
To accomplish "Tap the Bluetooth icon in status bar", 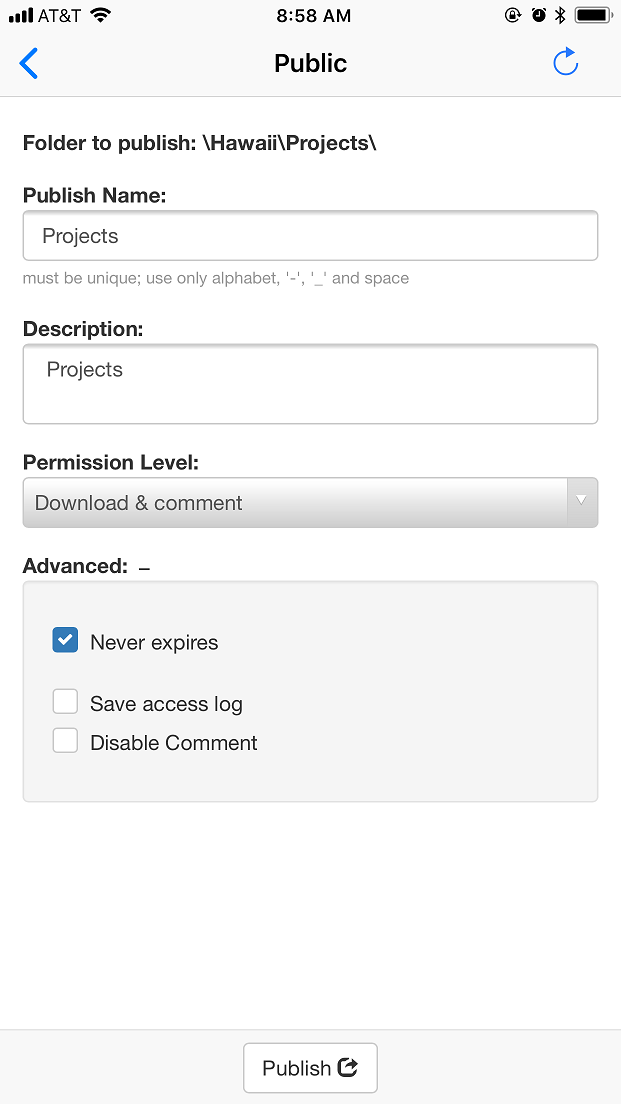I will pos(561,15).
